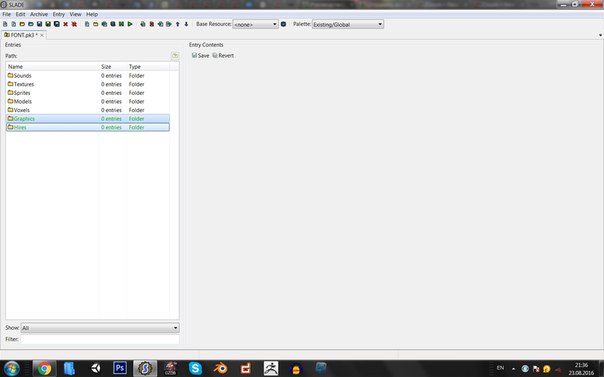The image size is (604, 377).
Task: Move entry up with the up arrow icon
Action: pyautogui.click(x=178, y=24)
